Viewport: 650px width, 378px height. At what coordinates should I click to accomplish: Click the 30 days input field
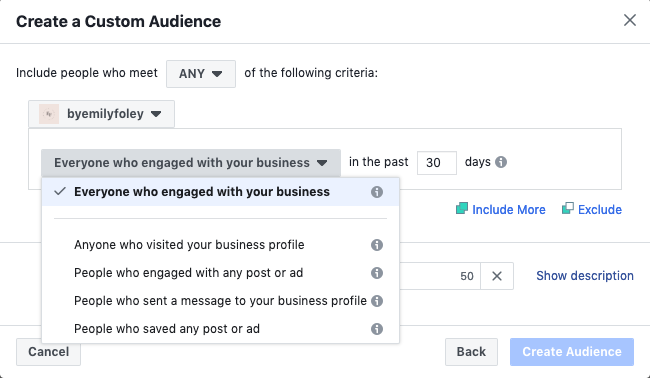(x=437, y=162)
